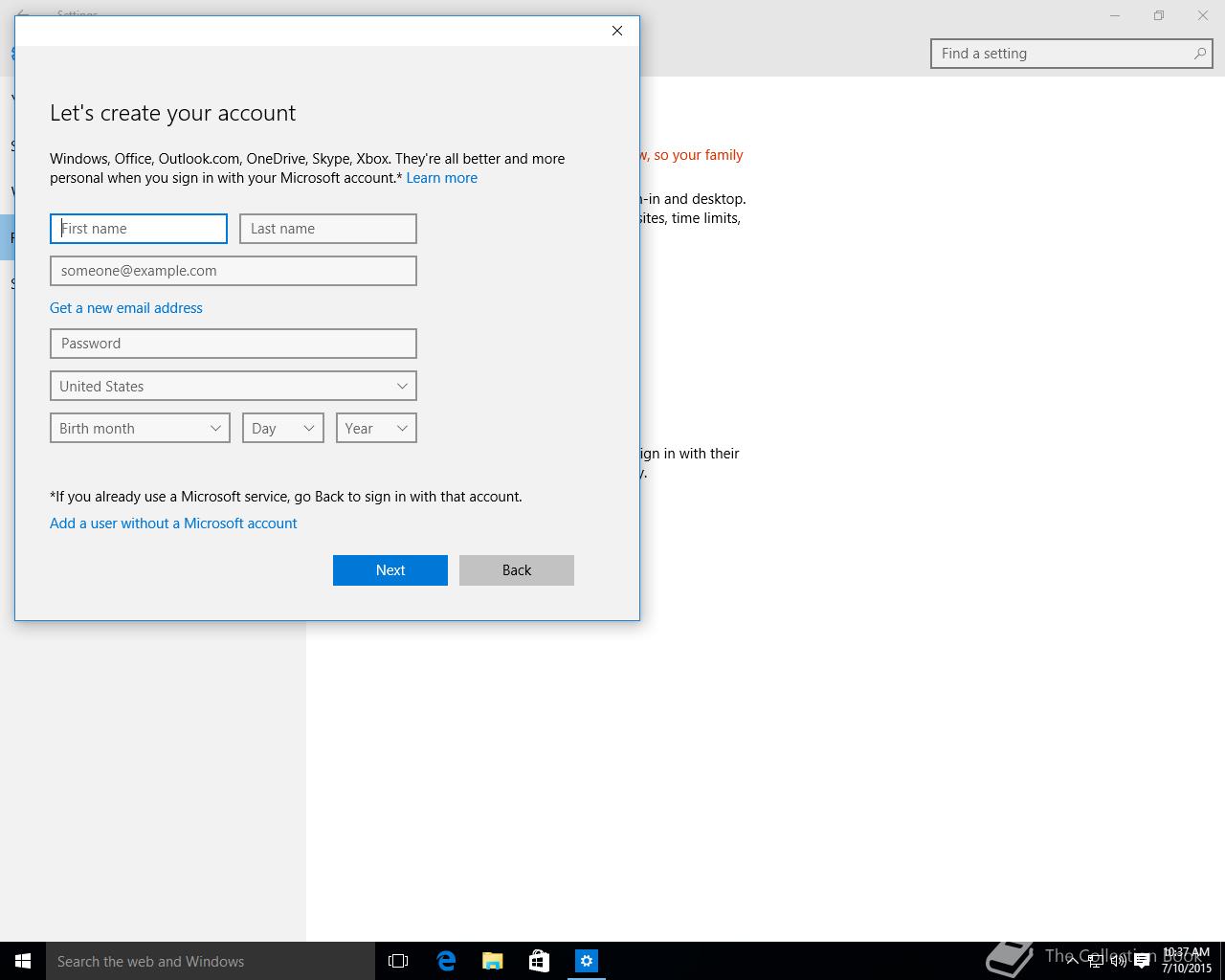Focus the someone@example.com email field
1225x980 pixels.
tap(234, 271)
